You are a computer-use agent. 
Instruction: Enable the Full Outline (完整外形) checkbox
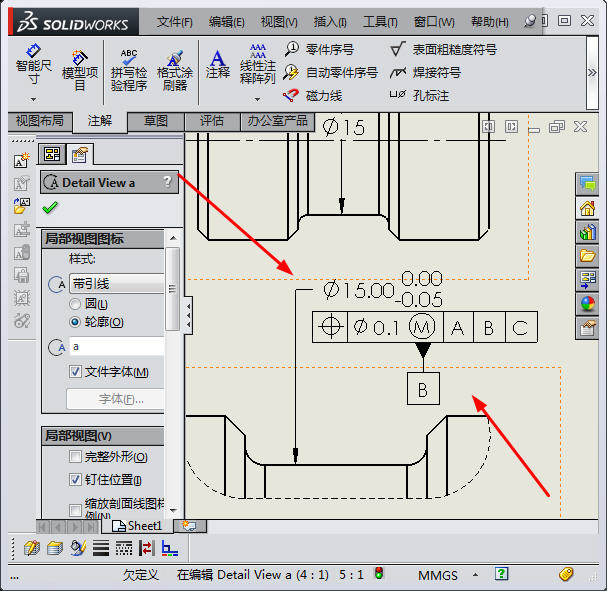(75, 457)
